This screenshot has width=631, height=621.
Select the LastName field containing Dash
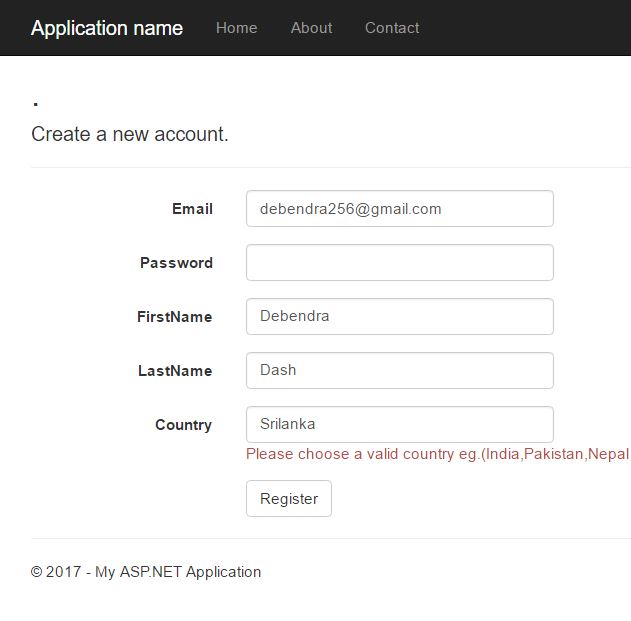[x=399, y=371]
